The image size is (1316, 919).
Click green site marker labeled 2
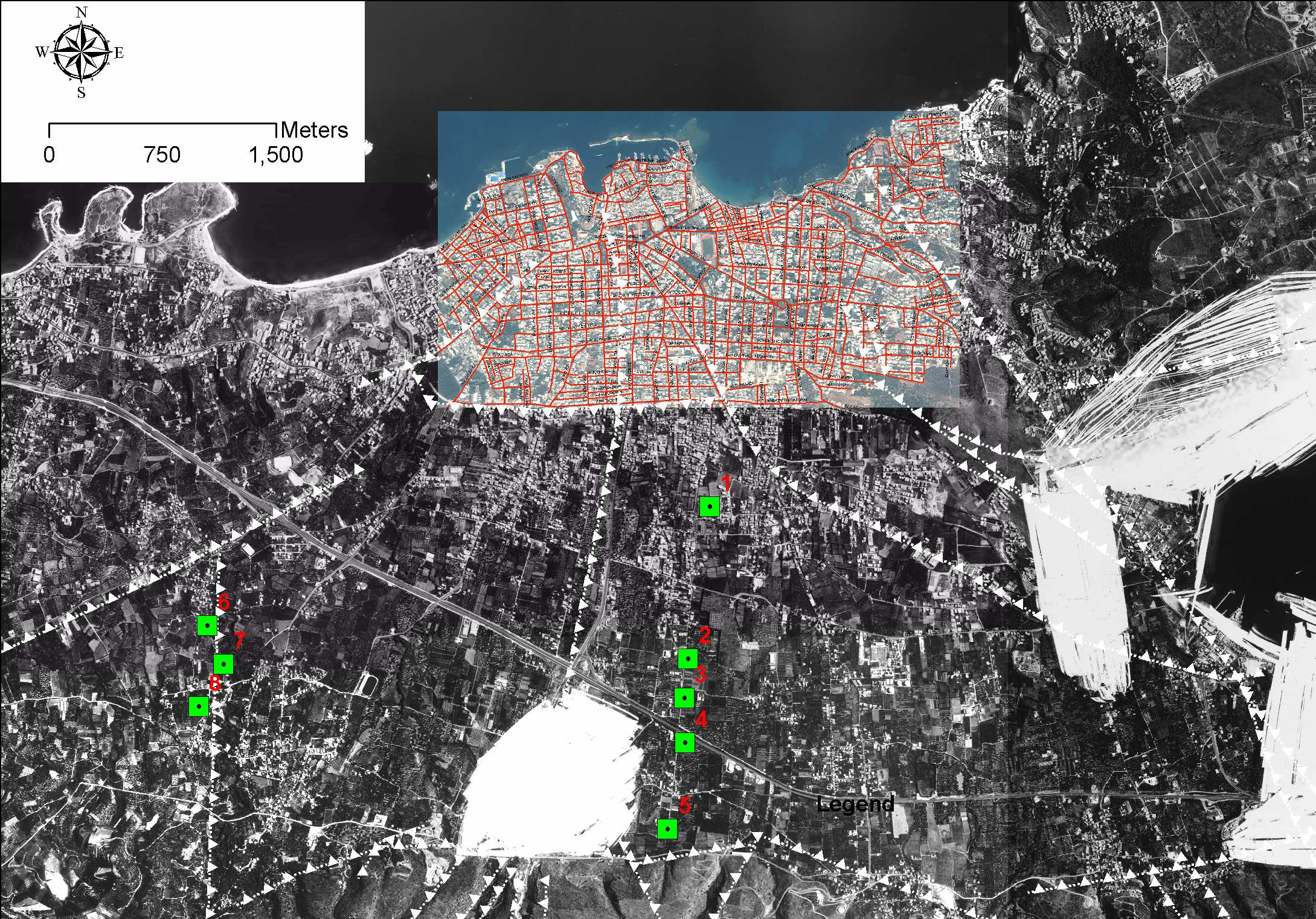click(688, 659)
